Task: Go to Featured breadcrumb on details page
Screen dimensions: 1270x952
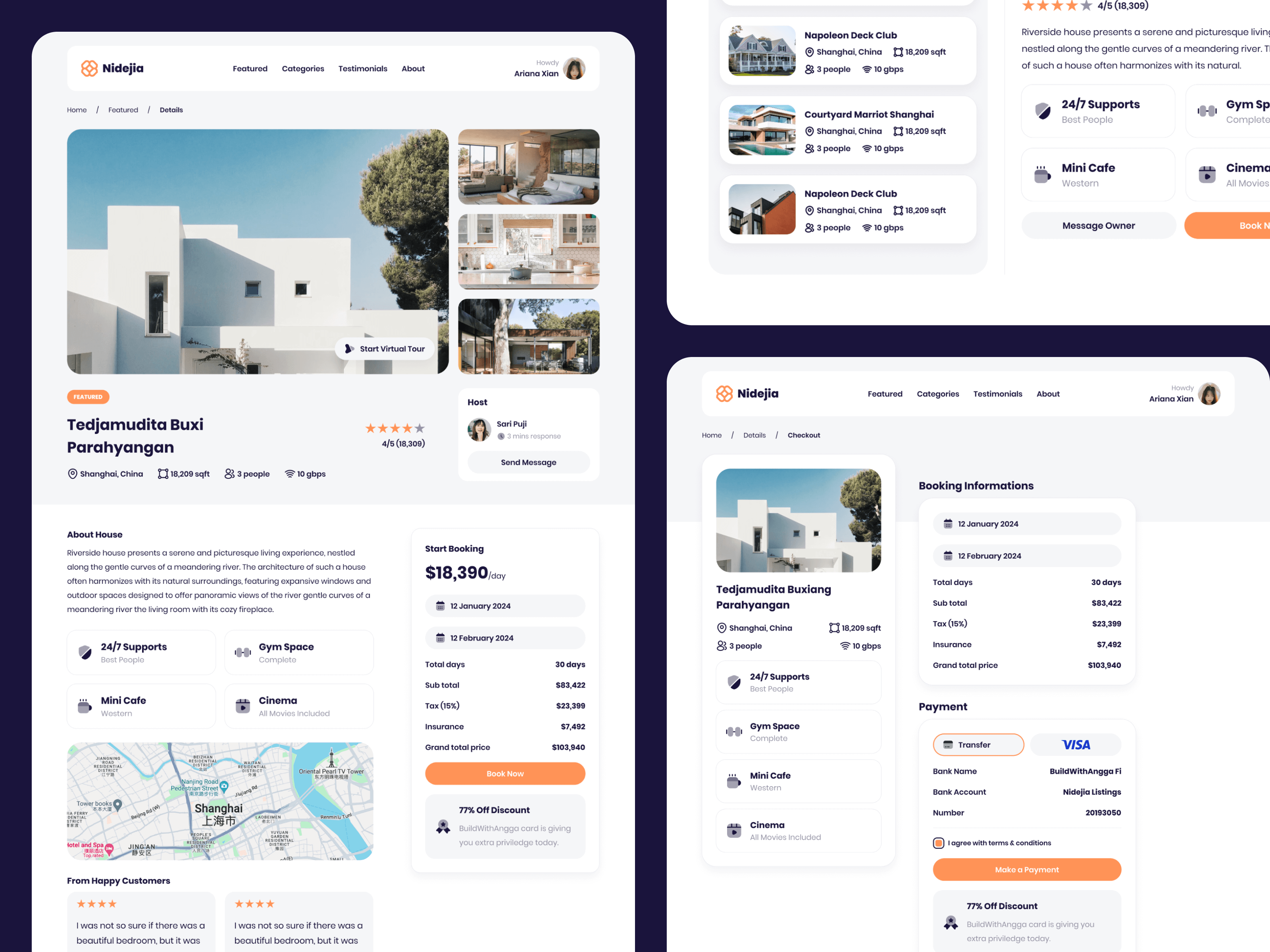Action: click(x=123, y=110)
